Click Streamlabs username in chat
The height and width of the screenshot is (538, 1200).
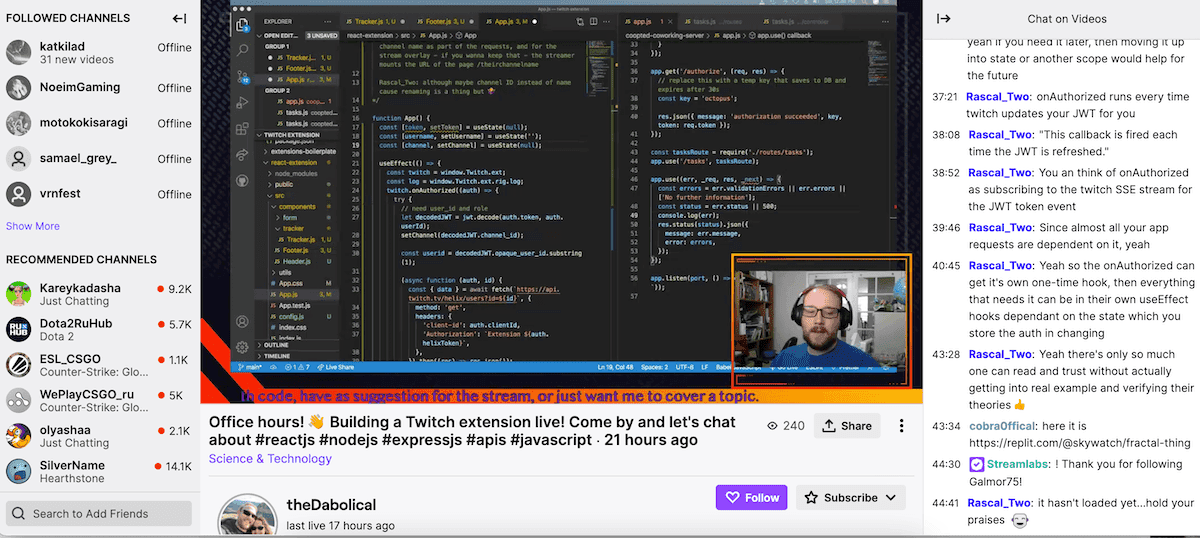click(x=1018, y=465)
